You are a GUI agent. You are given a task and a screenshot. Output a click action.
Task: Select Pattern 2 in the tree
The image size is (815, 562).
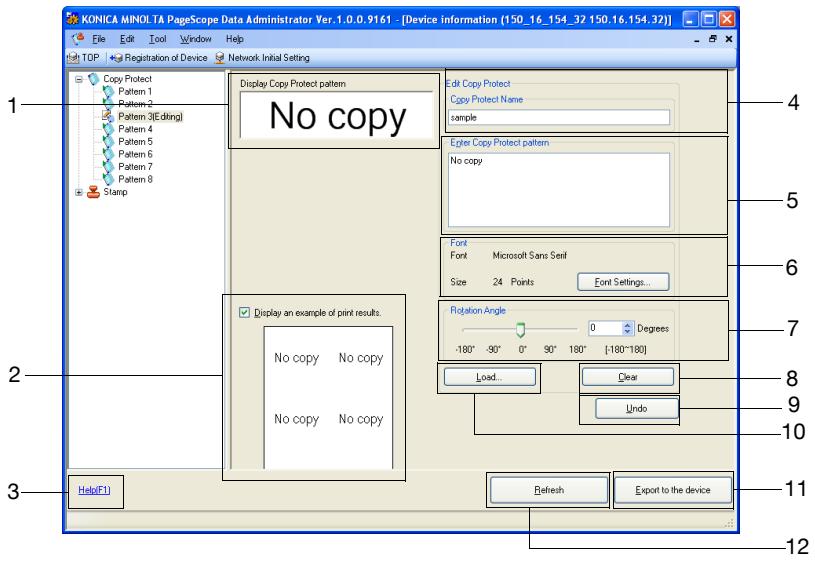coord(135,104)
